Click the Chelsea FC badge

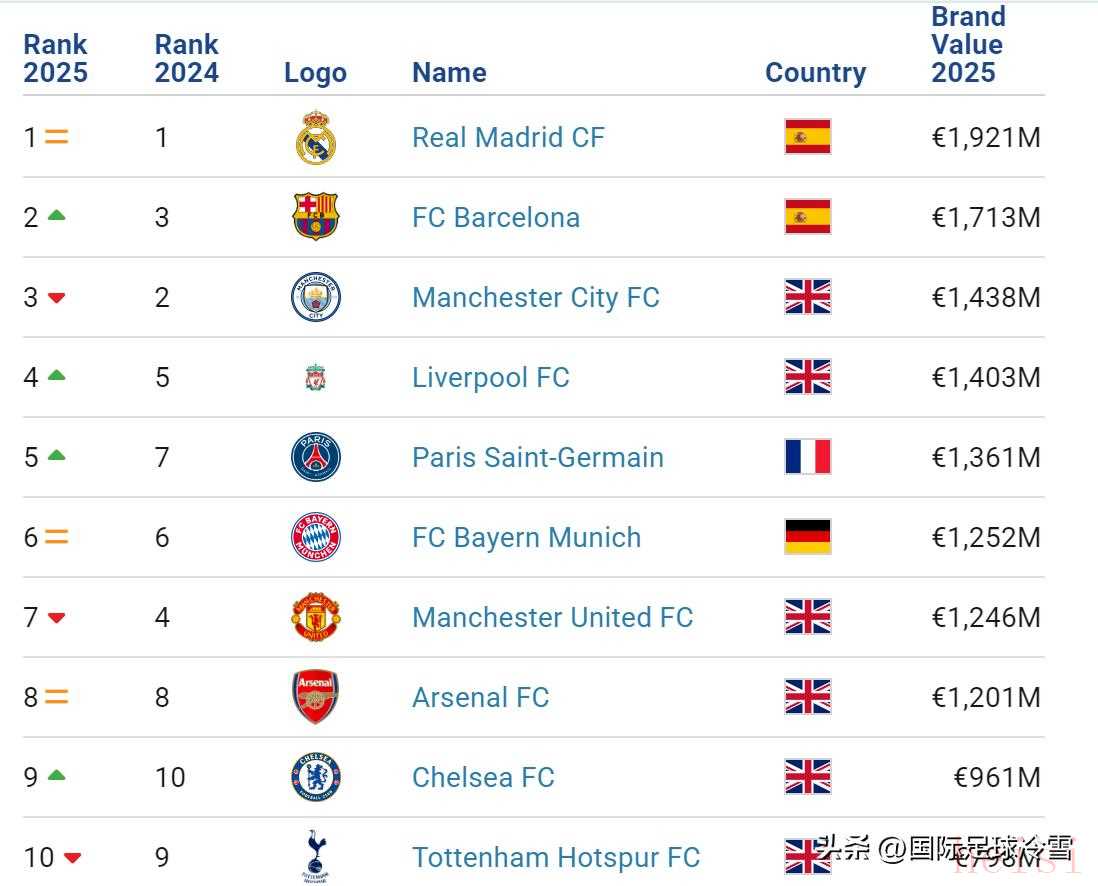point(316,777)
